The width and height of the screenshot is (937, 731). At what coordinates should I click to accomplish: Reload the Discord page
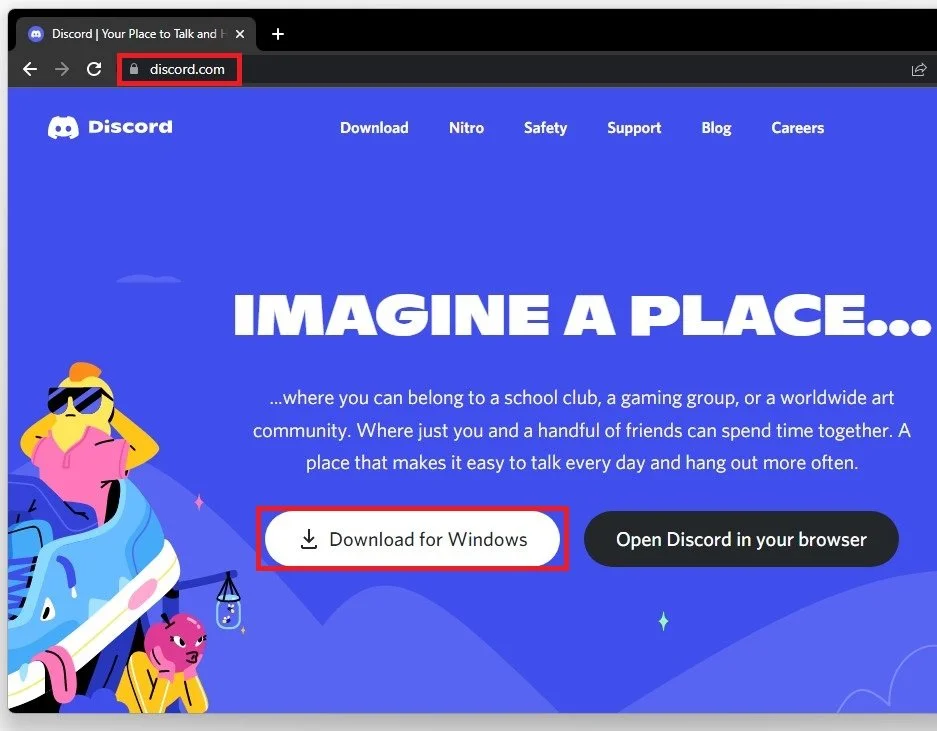point(94,69)
